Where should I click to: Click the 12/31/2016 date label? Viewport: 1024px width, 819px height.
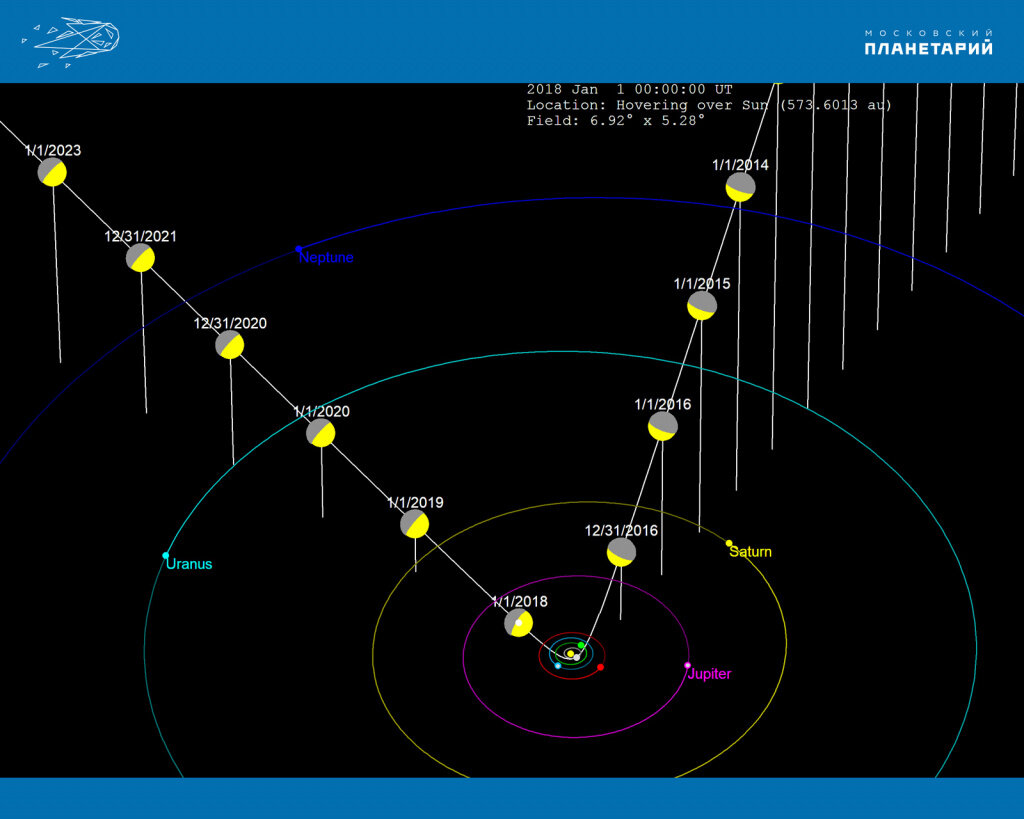click(621, 530)
